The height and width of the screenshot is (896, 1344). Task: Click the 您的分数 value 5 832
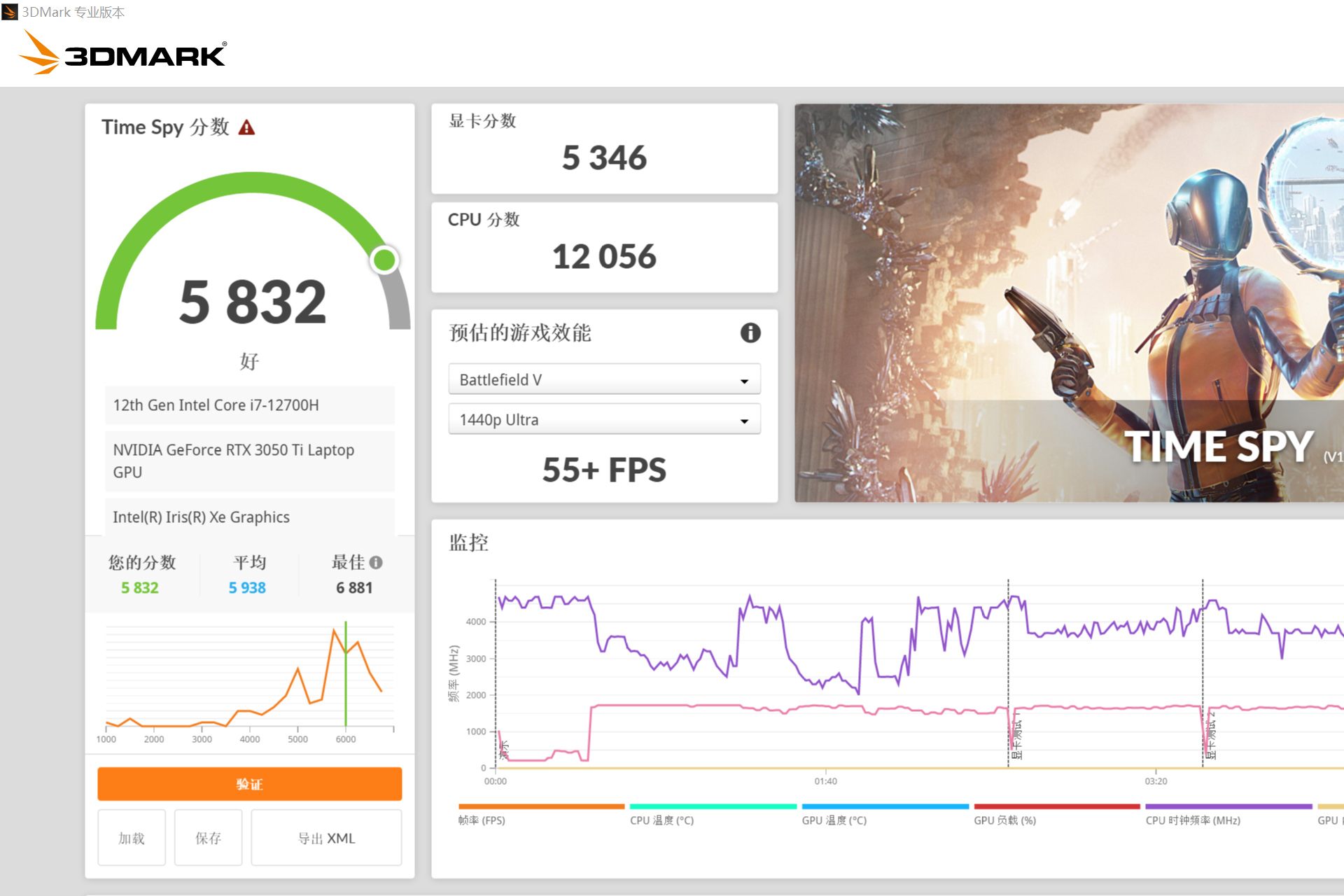[x=140, y=588]
